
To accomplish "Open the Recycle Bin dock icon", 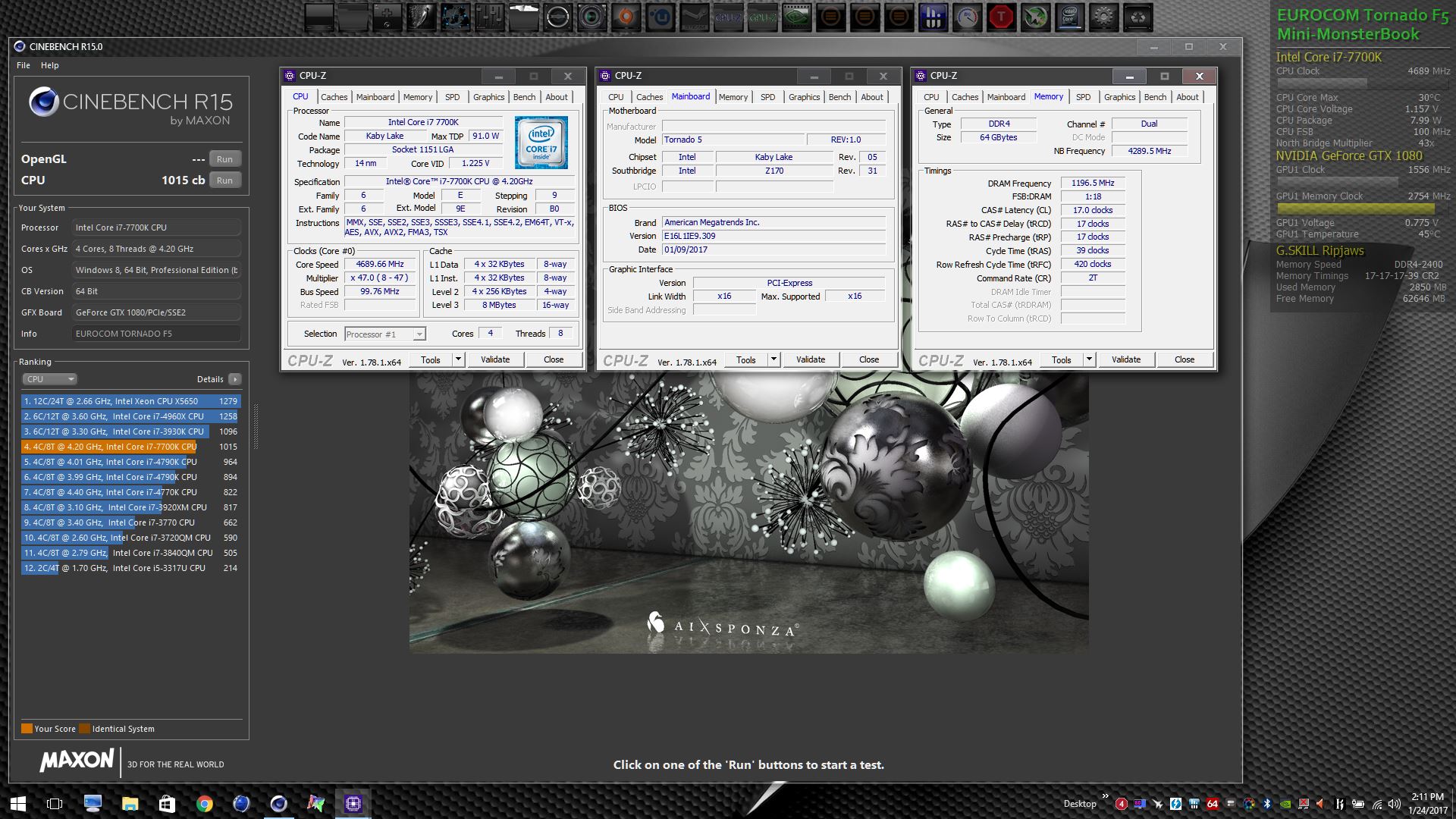I will (1138, 17).
